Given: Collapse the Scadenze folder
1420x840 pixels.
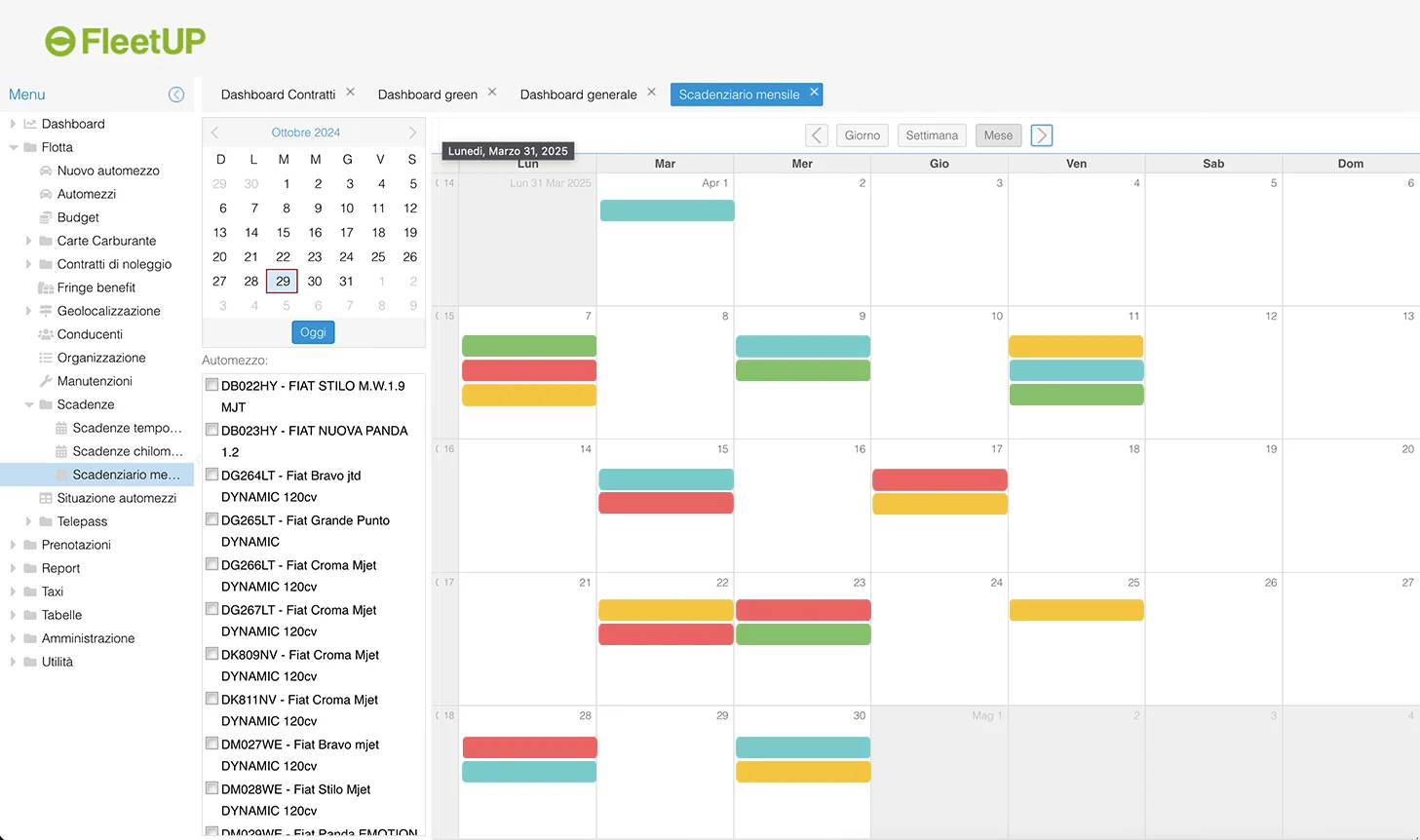Looking at the screenshot, I should (x=28, y=404).
